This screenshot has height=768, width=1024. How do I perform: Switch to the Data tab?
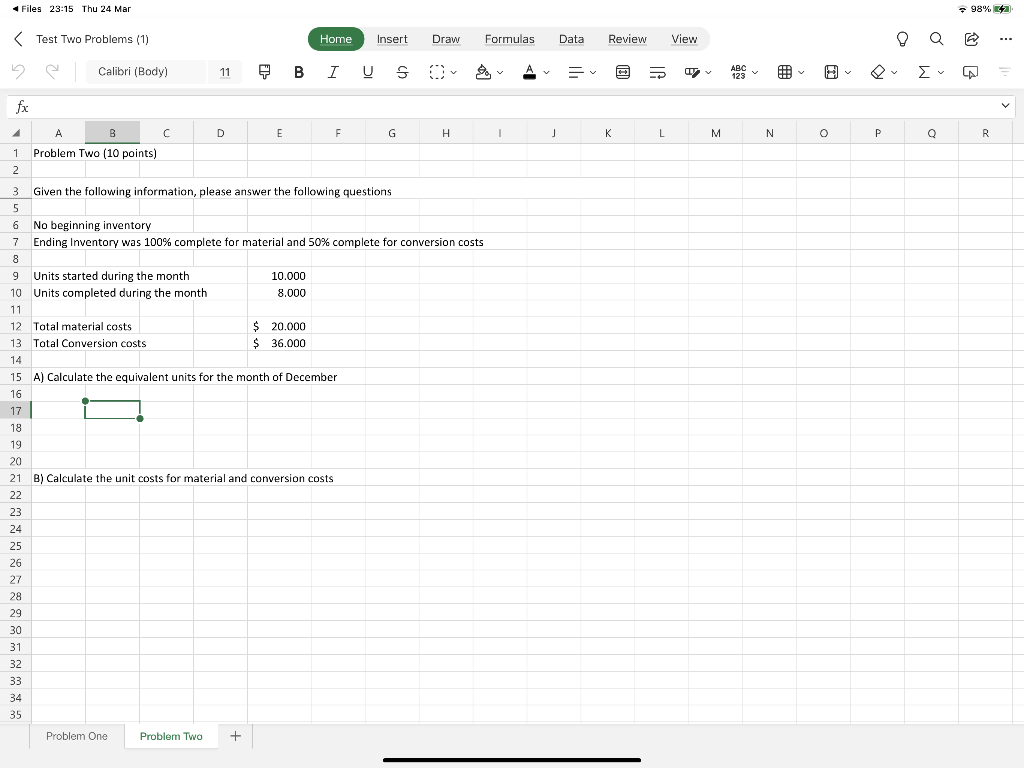point(571,39)
